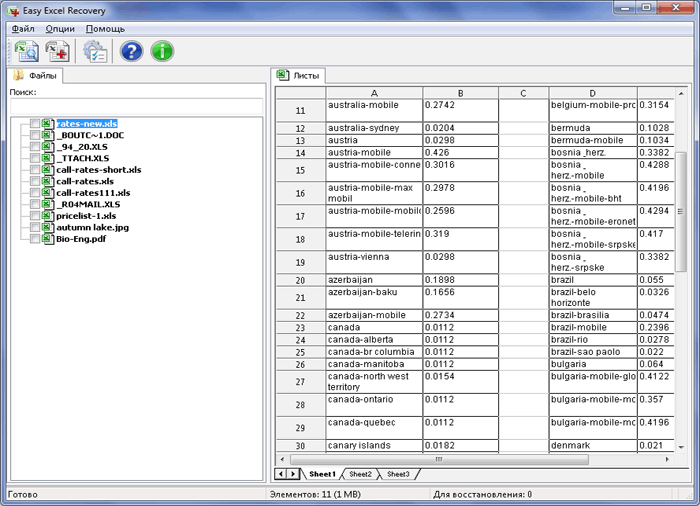Screen dimensions: 700x506
Task: Click cell containing canada-quebec
Action: (x=374, y=428)
